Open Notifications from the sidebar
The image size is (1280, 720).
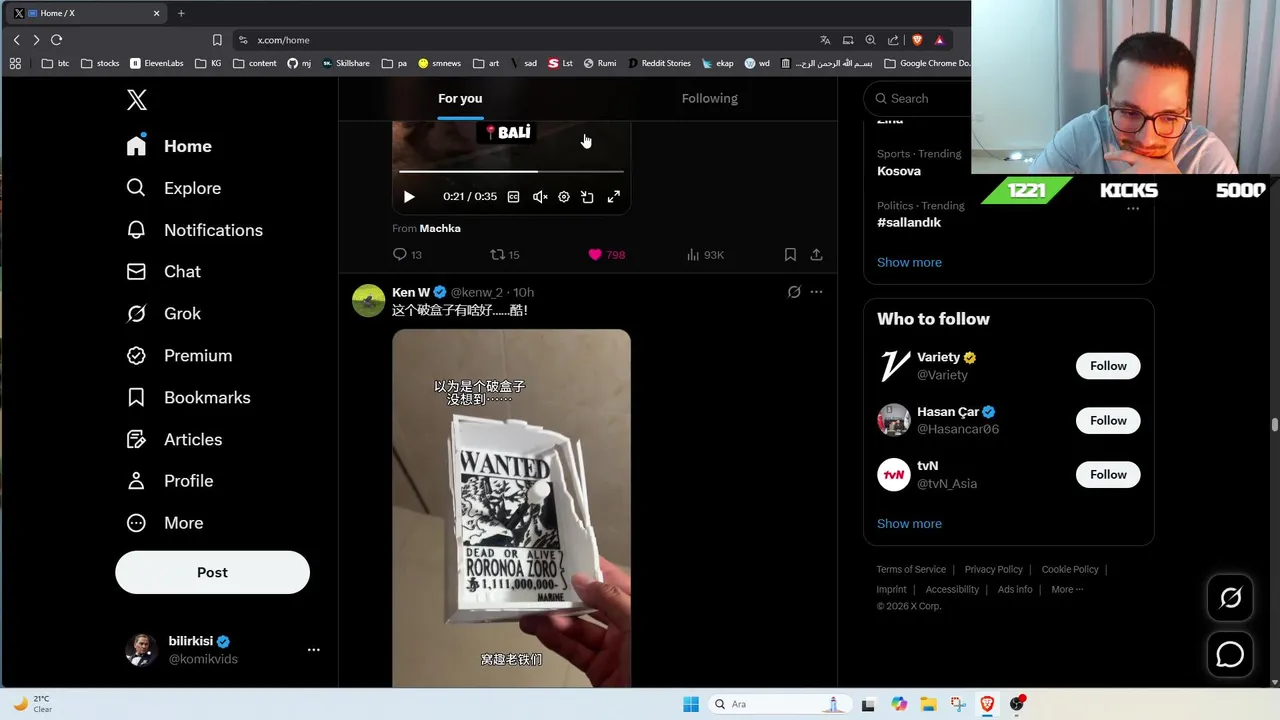point(195,230)
